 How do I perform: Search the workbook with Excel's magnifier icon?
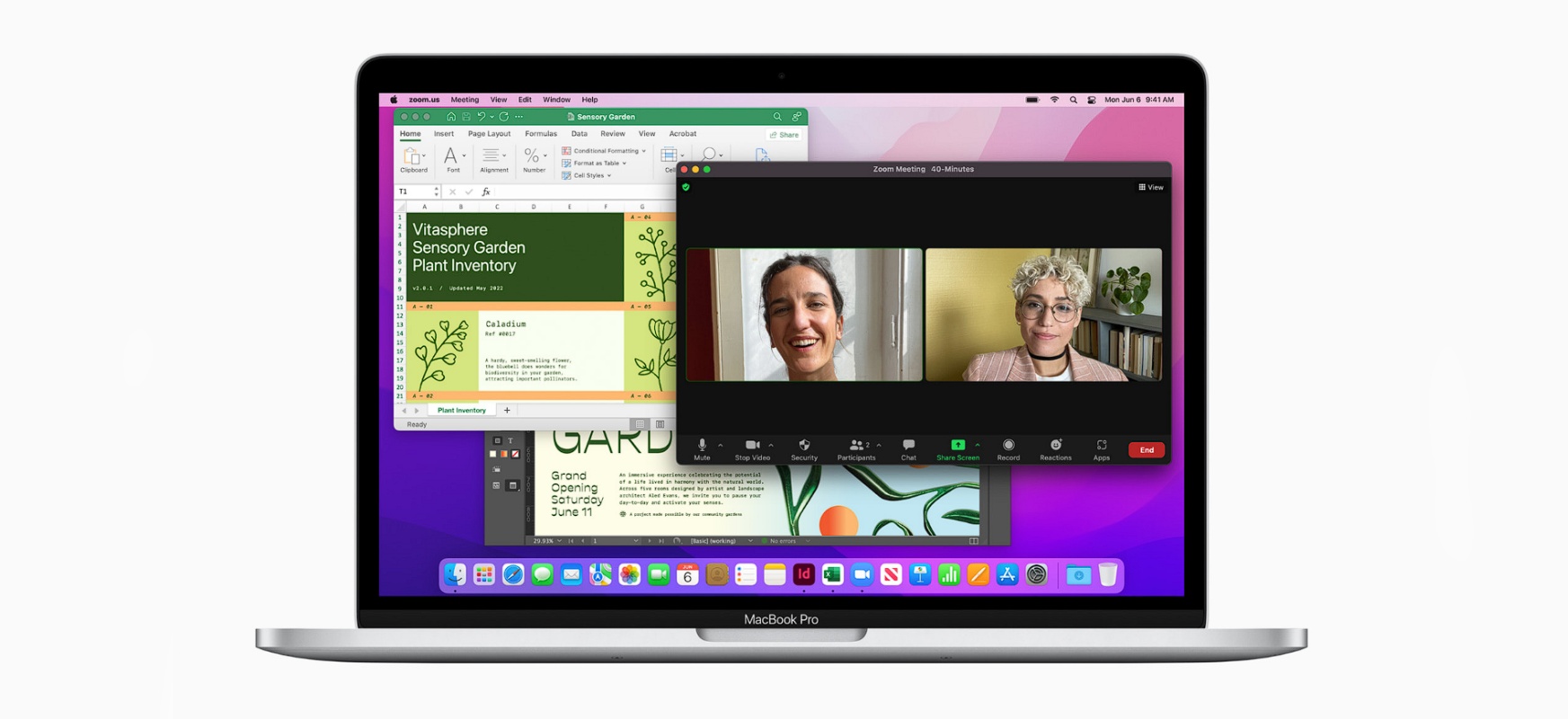[777, 117]
